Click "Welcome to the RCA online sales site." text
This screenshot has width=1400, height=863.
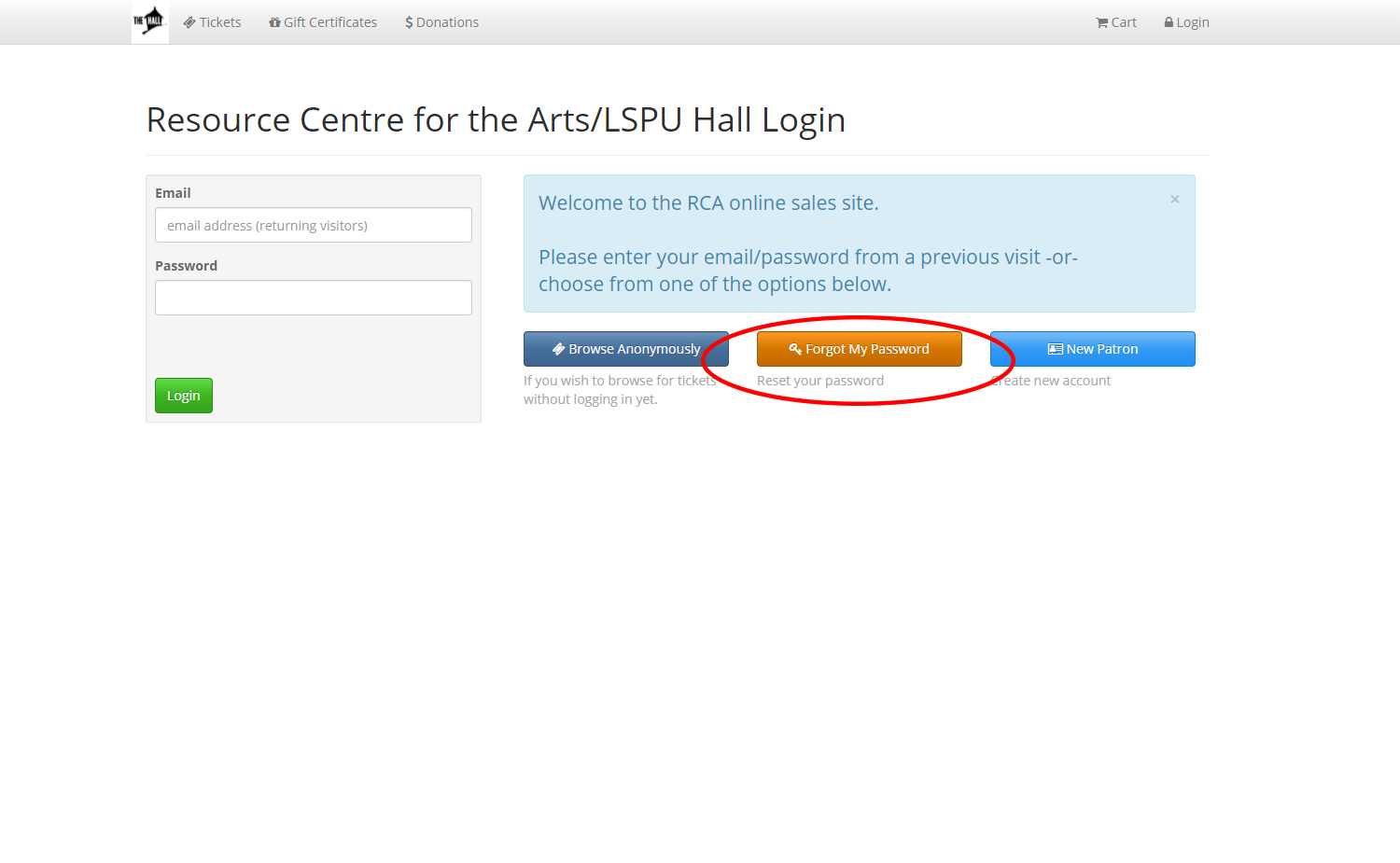(708, 203)
